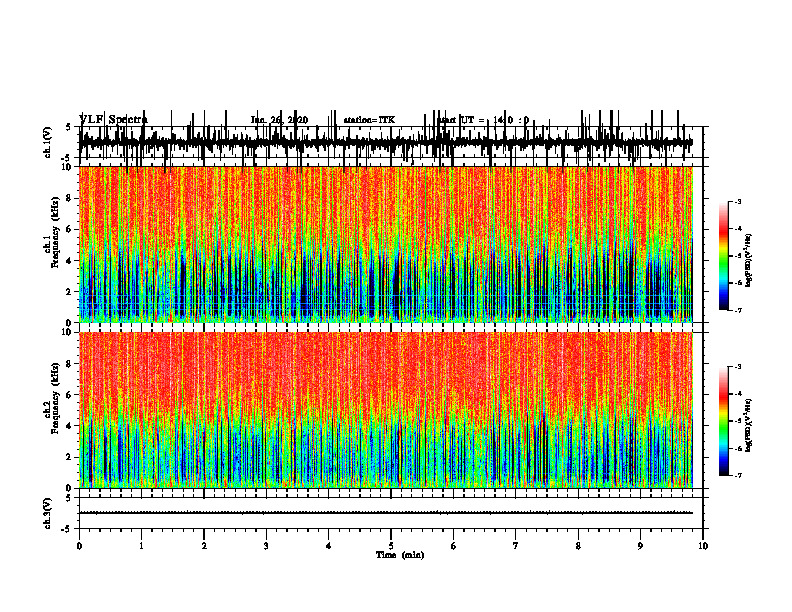
Task: Click time axis tick label "7"
Action: pos(516,546)
